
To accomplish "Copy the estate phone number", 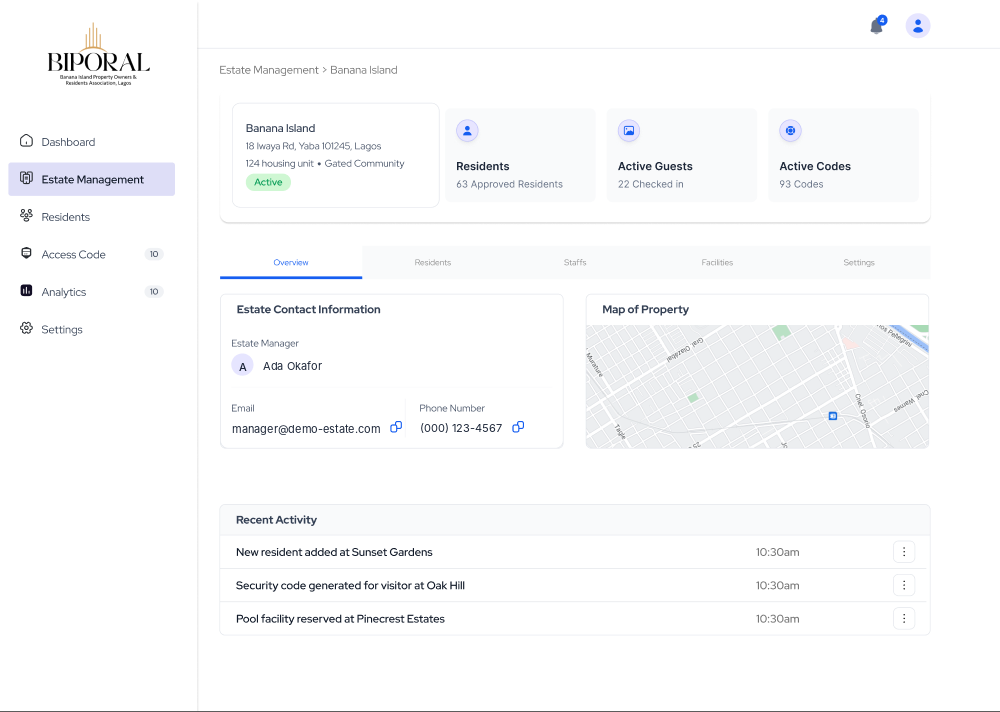I will coord(518,426).
